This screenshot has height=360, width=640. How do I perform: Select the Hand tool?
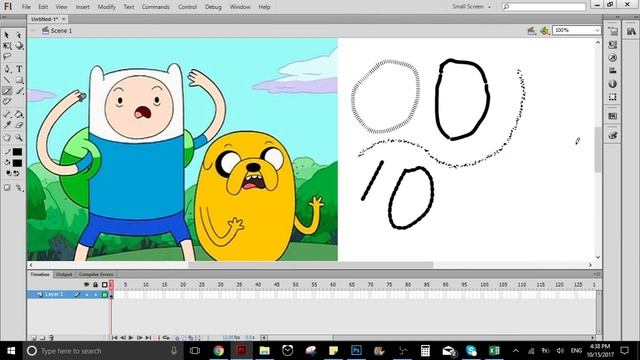click(x=7, y=138)
